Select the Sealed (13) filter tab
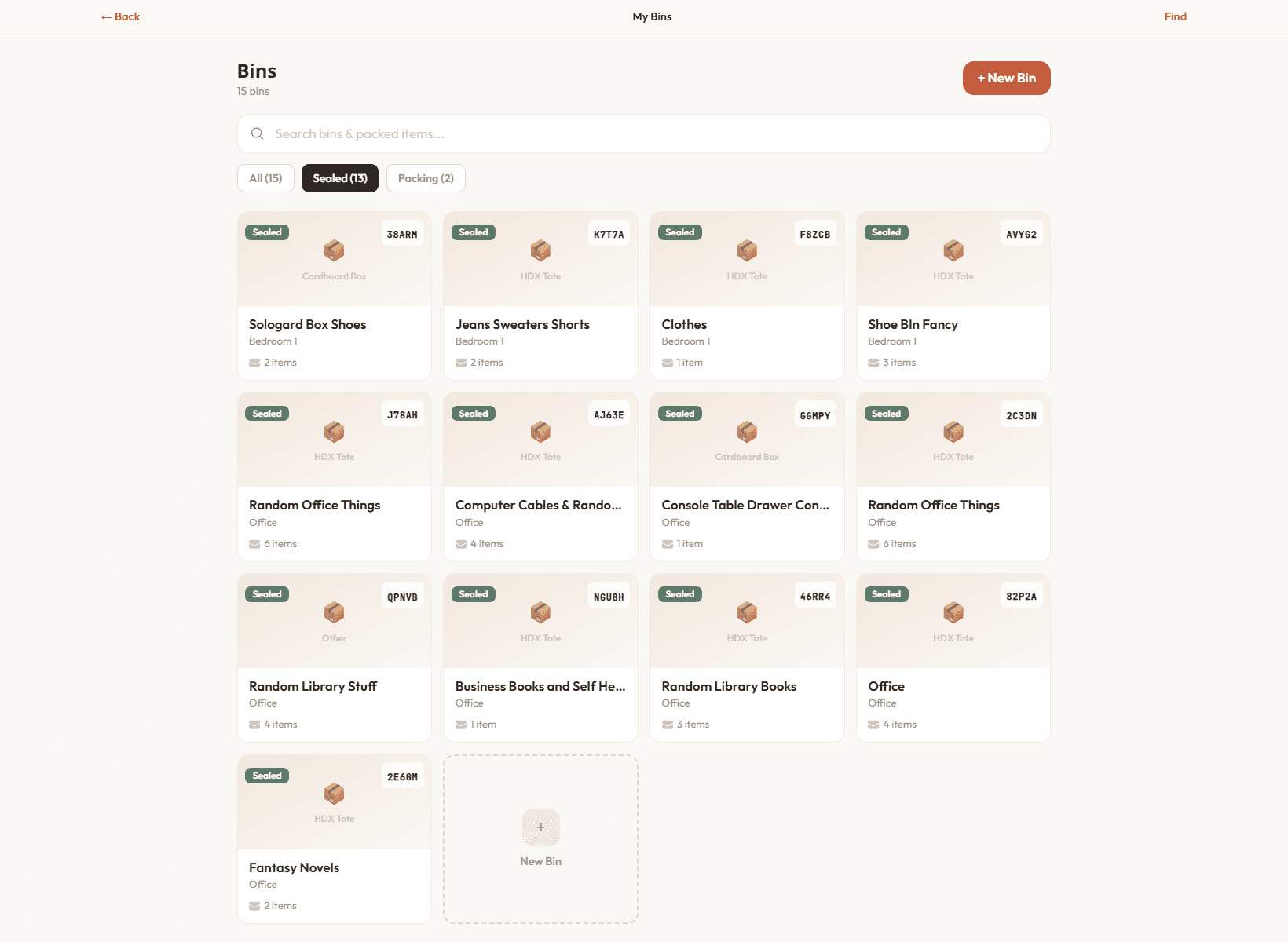The image size is (1288, 942). (340, 178)
